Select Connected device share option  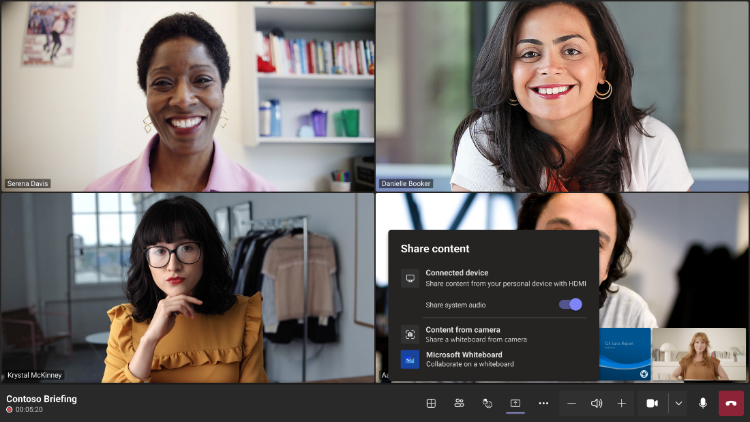click(x=494, y=278)
